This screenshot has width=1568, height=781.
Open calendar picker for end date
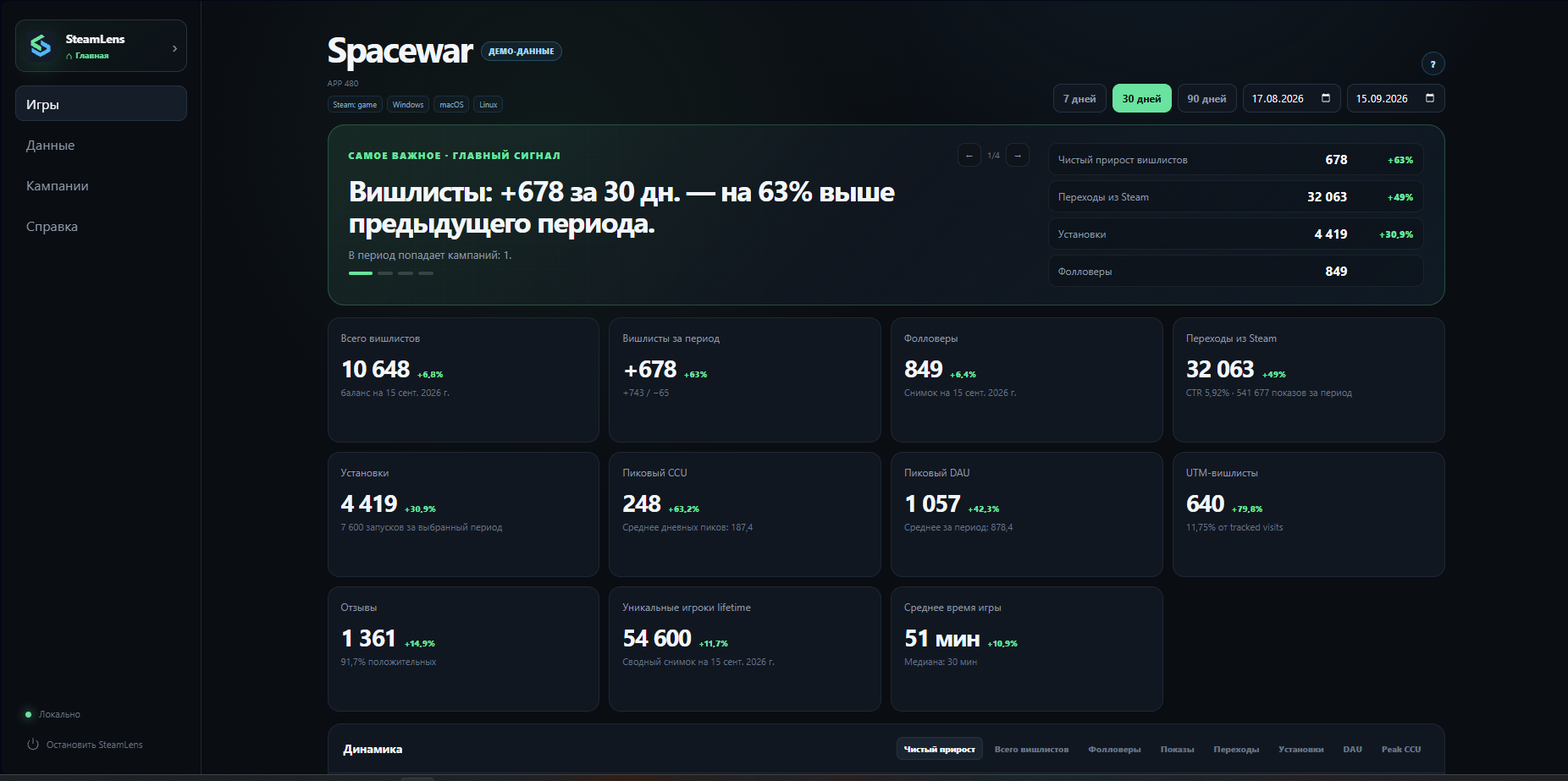tap(1430, 98)
